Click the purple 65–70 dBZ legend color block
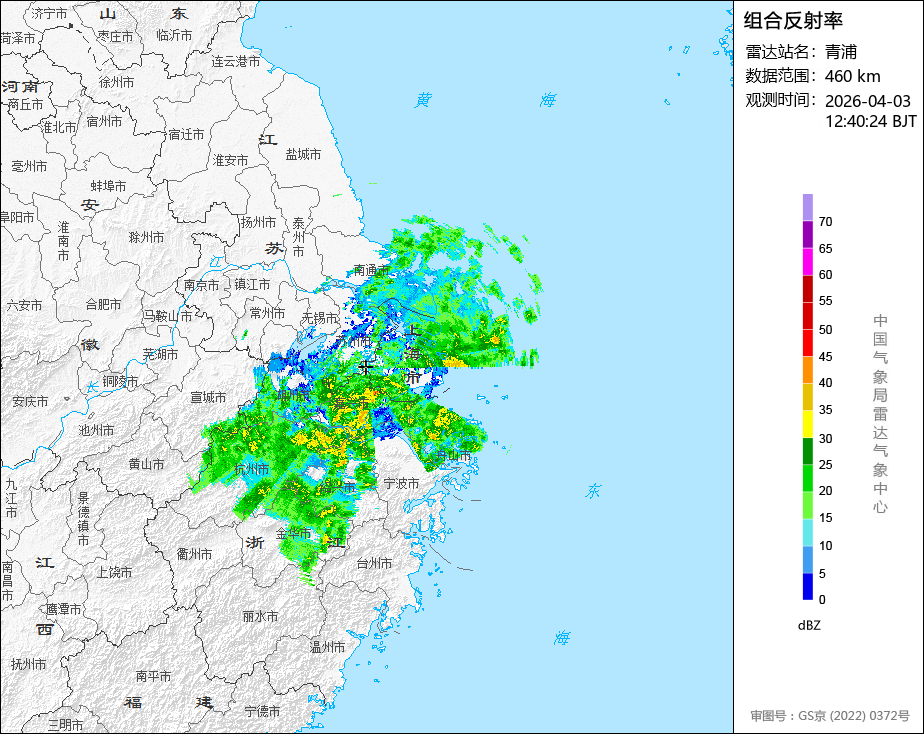Viewport: 924px width, 734px height. coord(807,234)
